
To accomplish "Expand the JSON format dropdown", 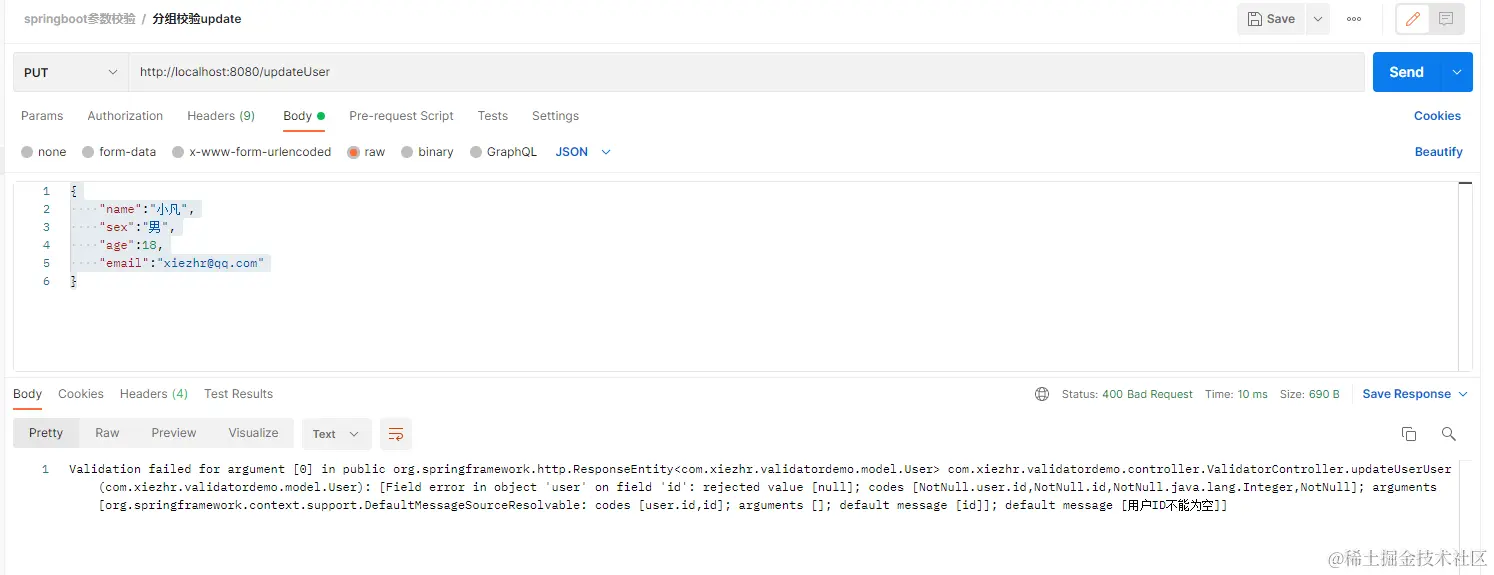I will click(x=583, y=152).
